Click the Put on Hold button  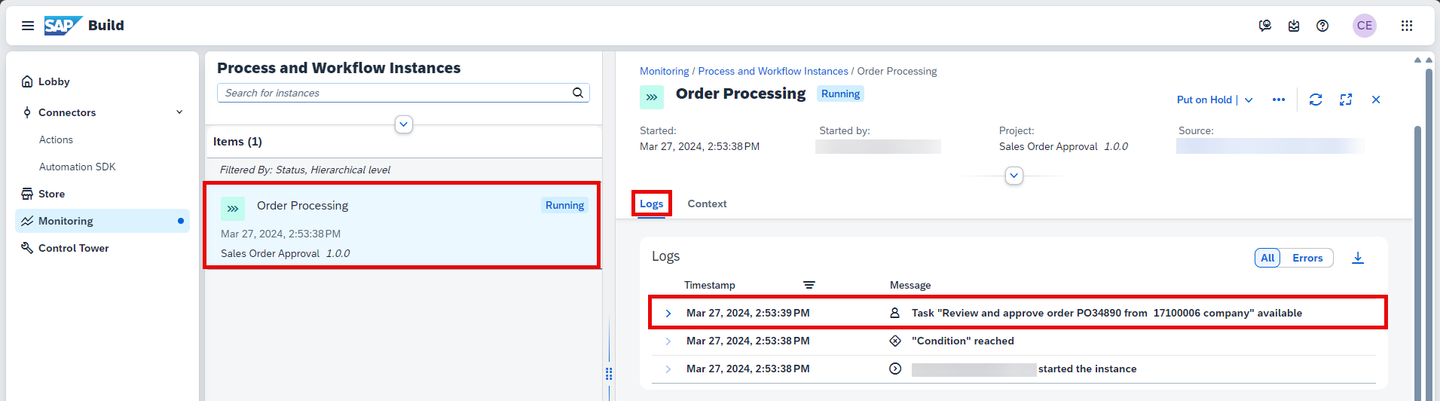tap(1204, 100)
